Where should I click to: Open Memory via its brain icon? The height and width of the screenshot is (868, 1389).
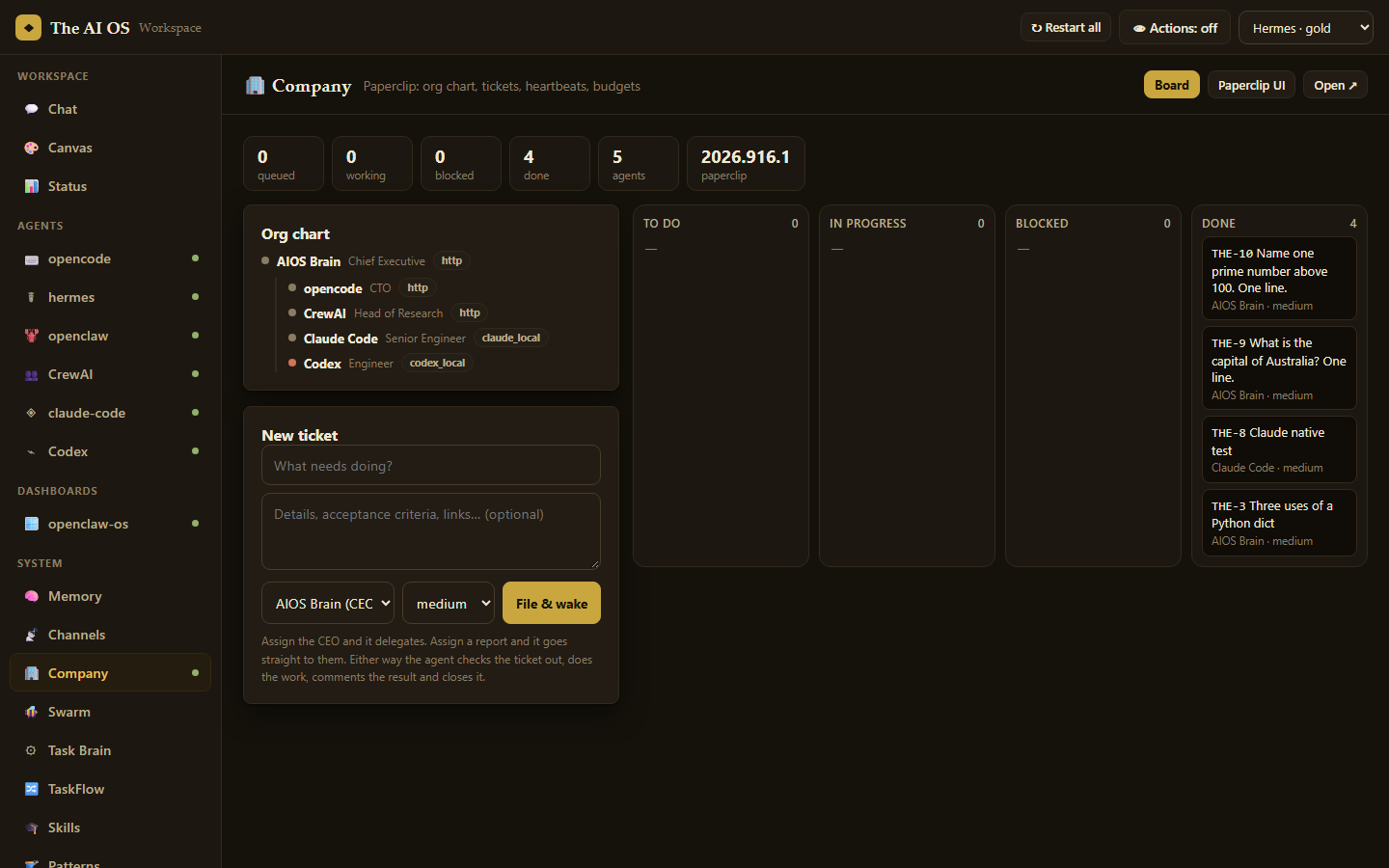[32, 596]
